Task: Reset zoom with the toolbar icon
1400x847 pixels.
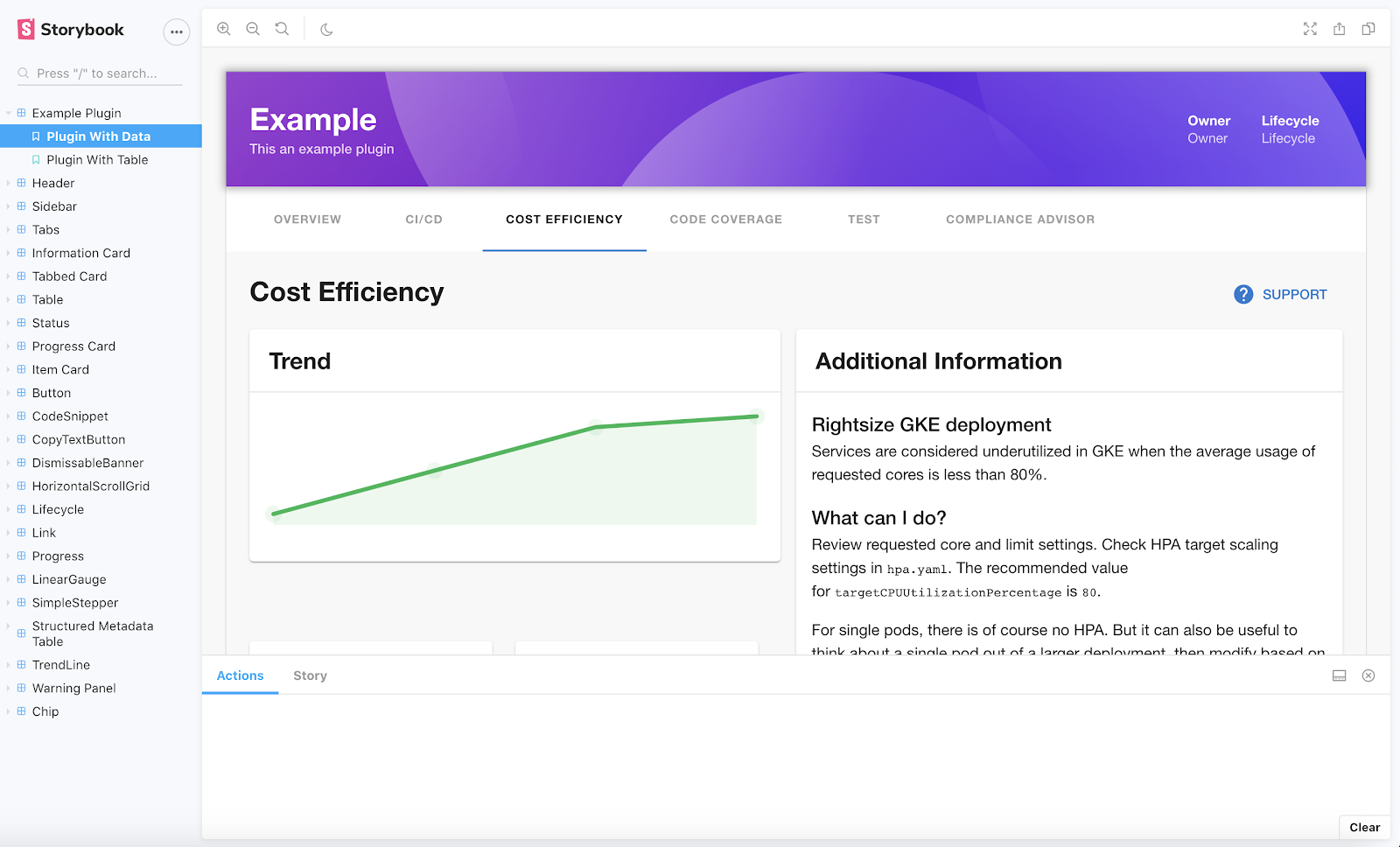Action: (x=282, y=29)
